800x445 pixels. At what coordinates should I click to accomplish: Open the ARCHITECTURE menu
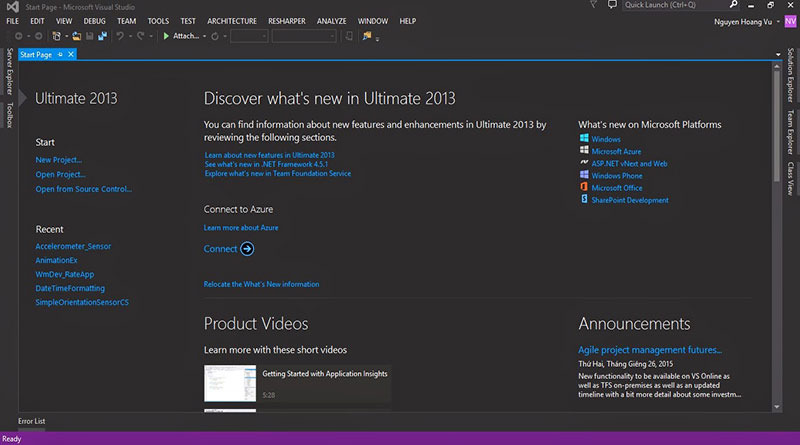(232, 21)
